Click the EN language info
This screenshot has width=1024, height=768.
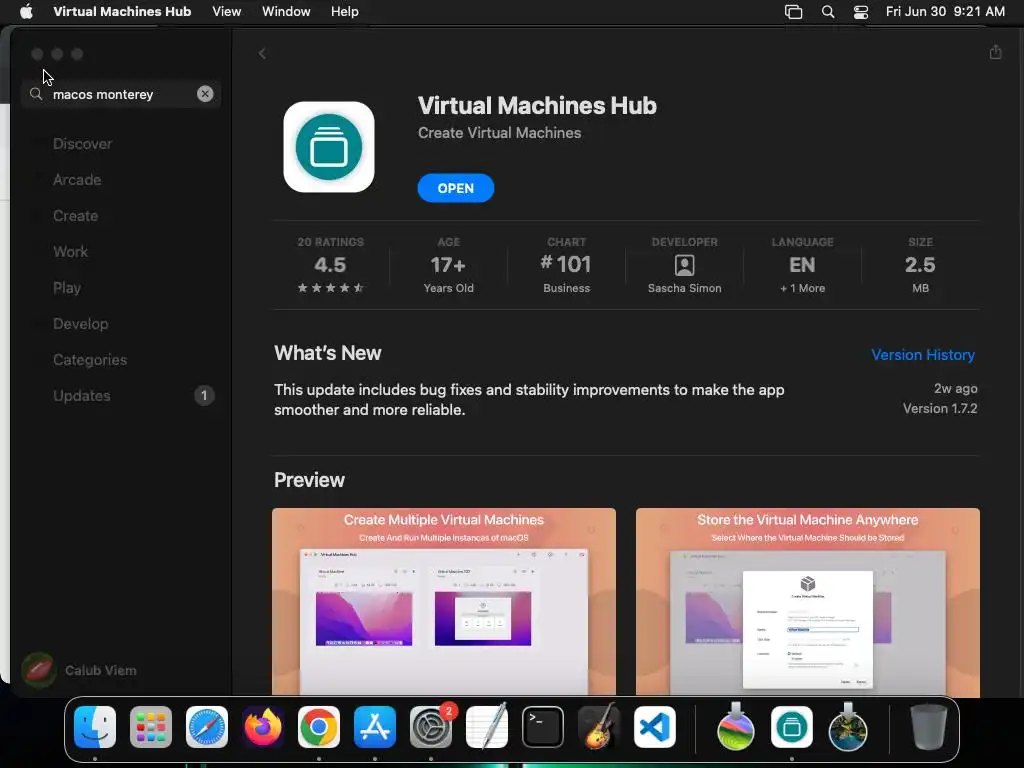coord(802,265)
